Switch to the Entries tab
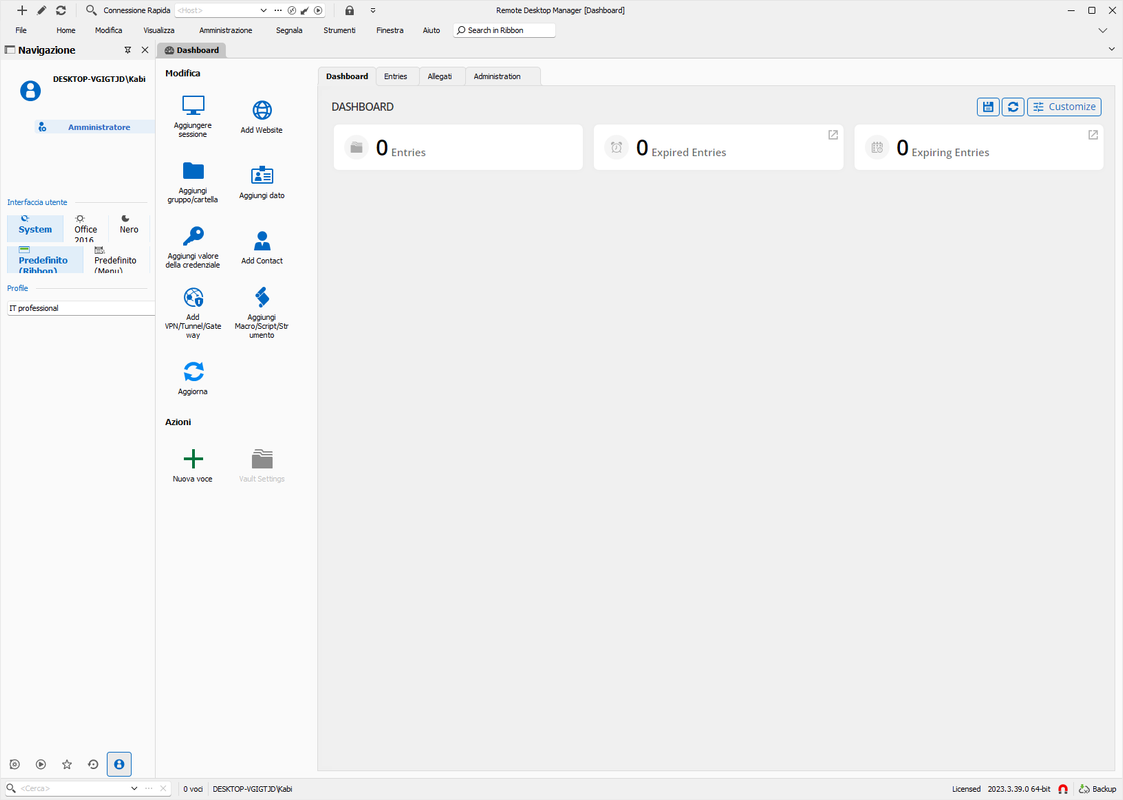 coord(395,76)
